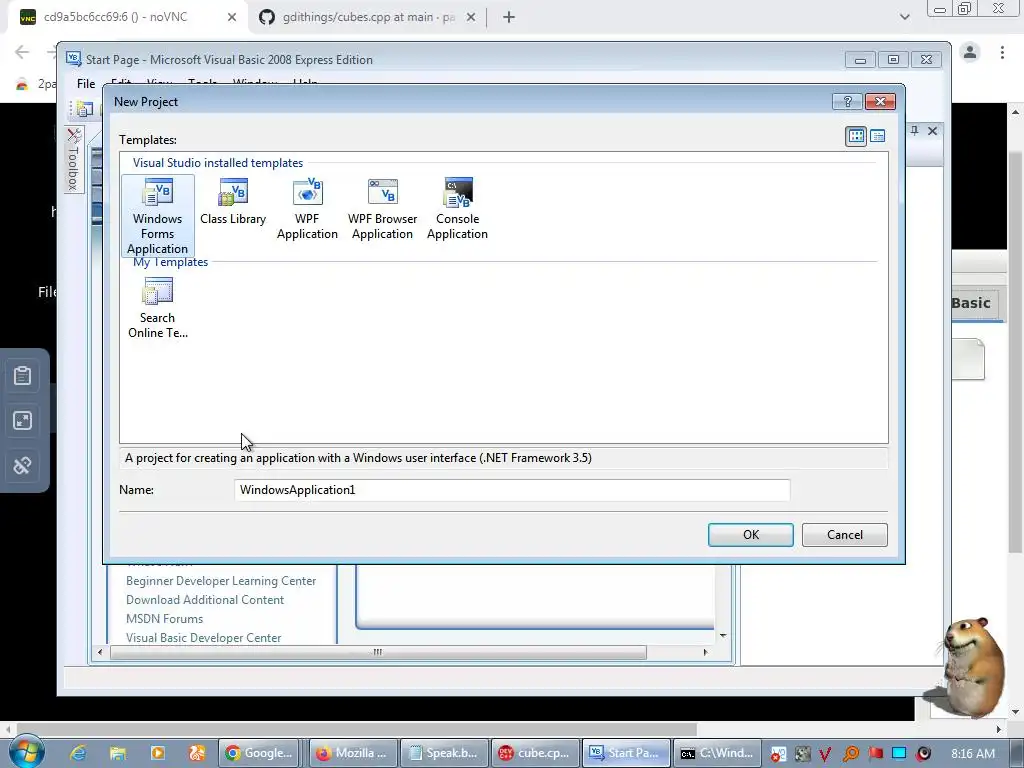Close the gdithings GitHub tab
The image size is (1024, 768).
tap(471, 17)
